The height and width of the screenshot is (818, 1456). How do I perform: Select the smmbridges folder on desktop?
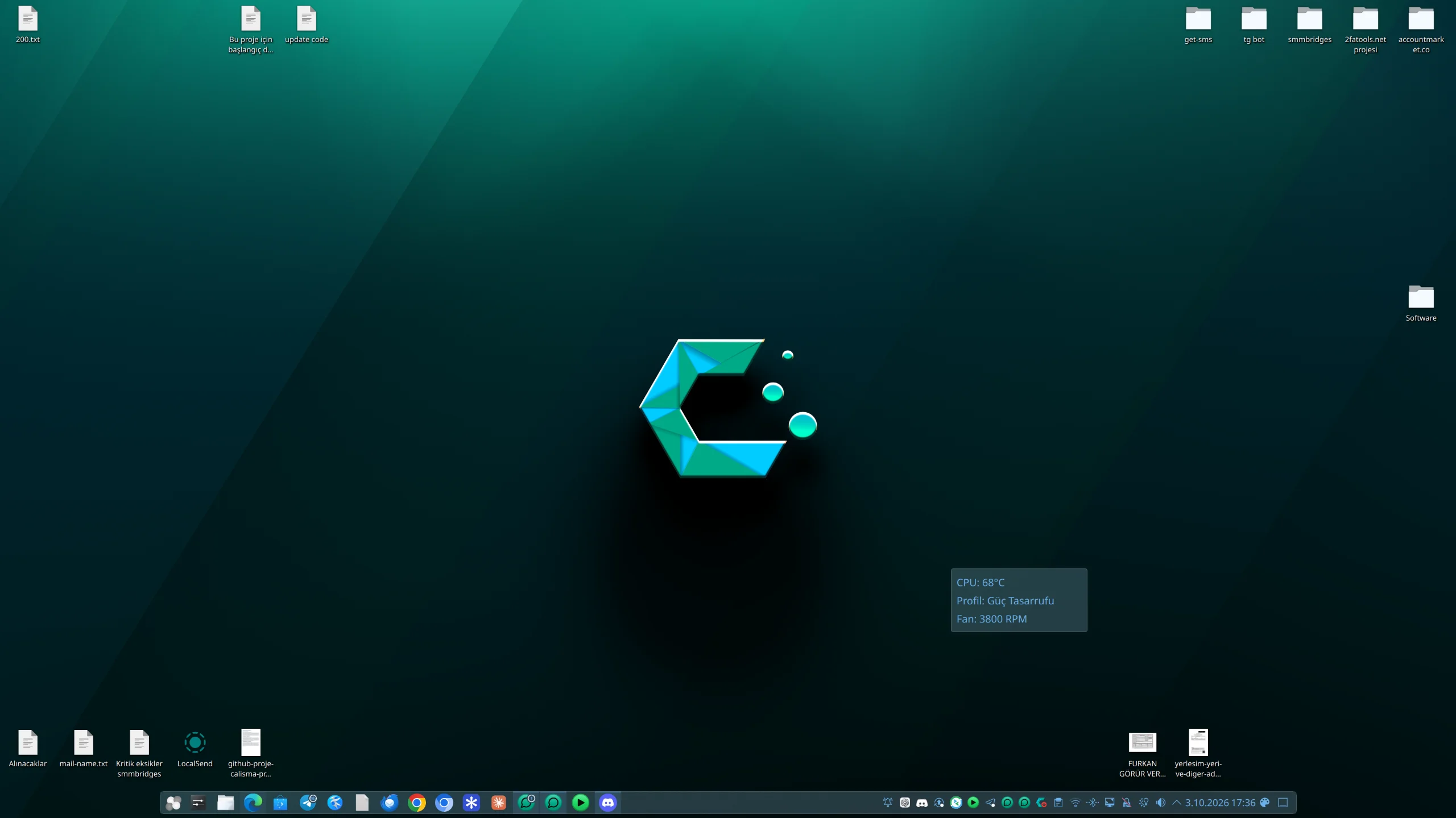1310,24
